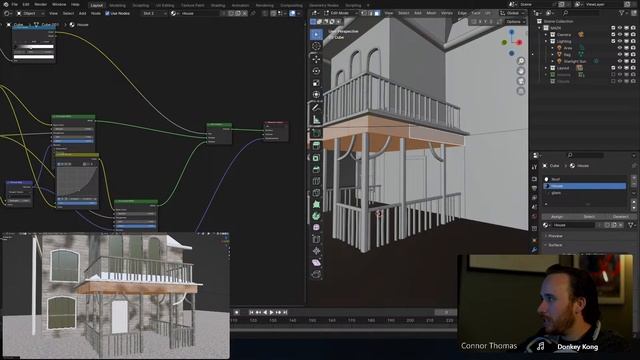Switch perspective/orthographic grid icon in viewport

tap(521, 91)
